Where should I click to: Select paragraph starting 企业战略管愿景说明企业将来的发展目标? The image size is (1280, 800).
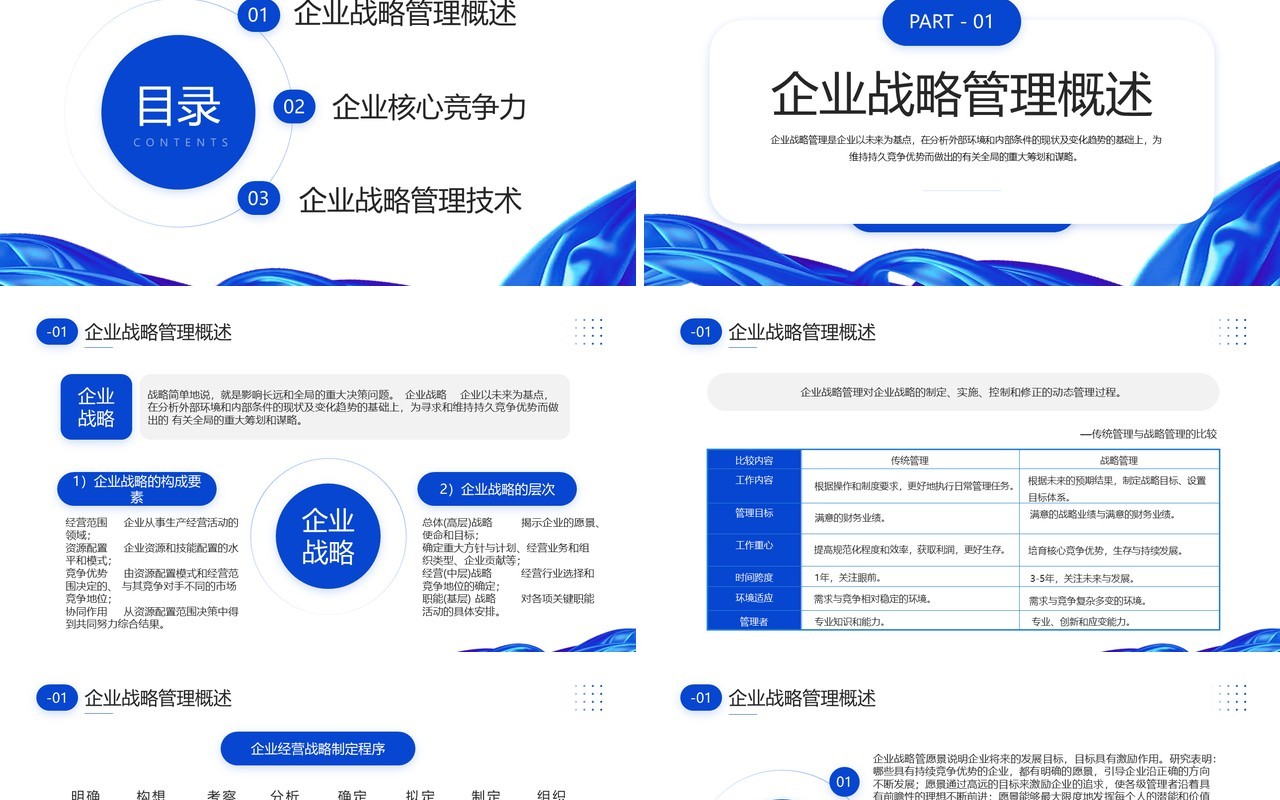click(x=1044, y=776)
